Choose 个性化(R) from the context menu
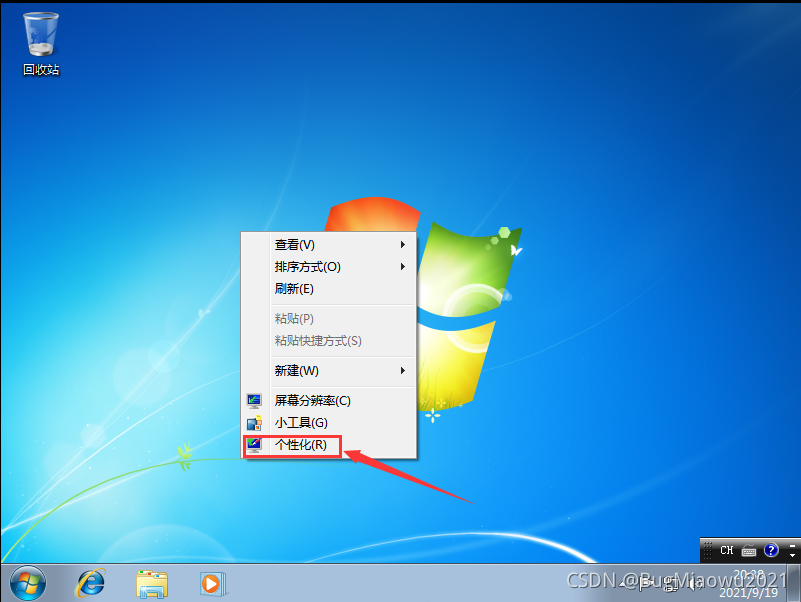 click(x=328, y=445)
